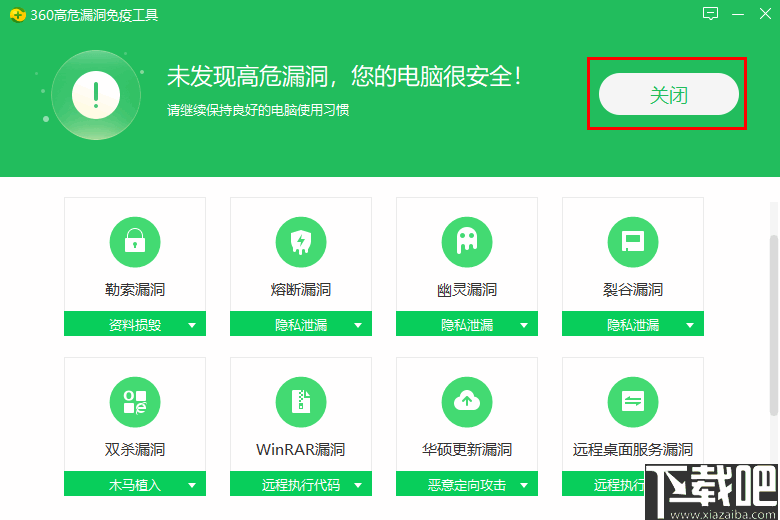Click the 双杀漏洞 Office/IE icon
Image resolution: width=780 pixels, height=520 pixels.
(x=135, y=402)
